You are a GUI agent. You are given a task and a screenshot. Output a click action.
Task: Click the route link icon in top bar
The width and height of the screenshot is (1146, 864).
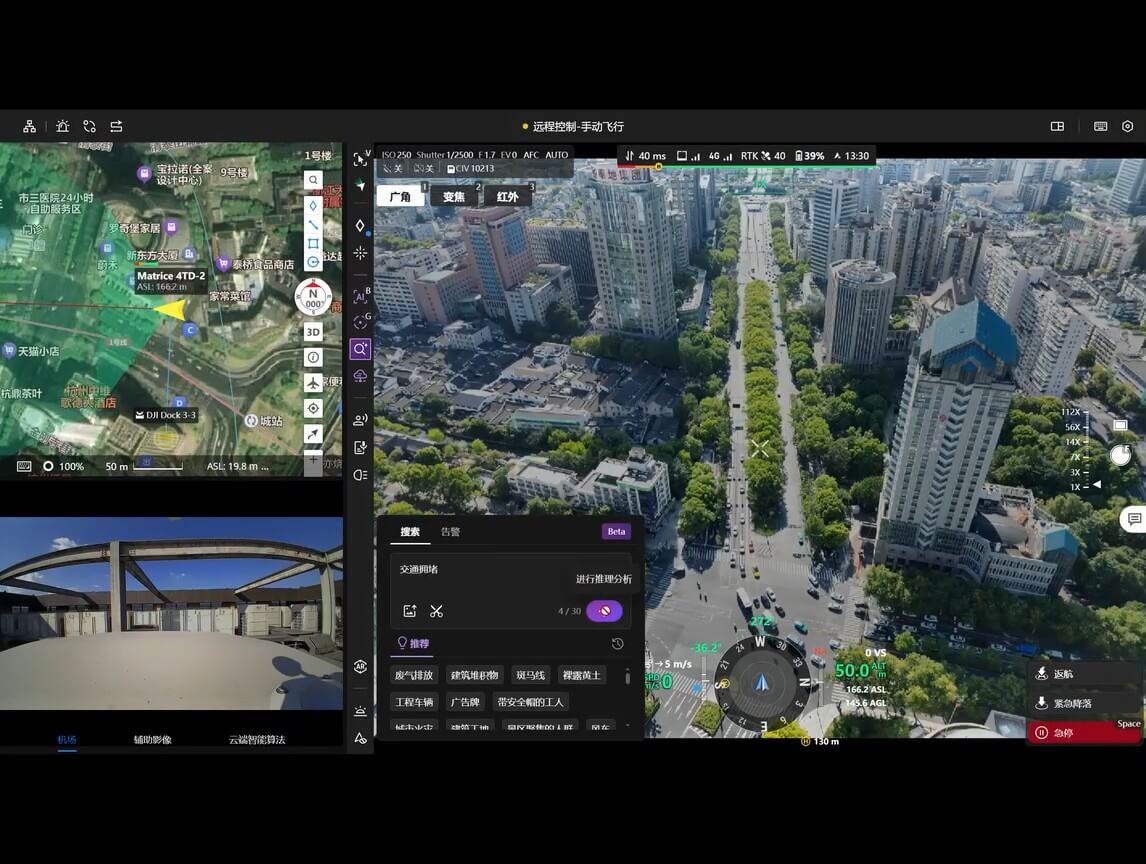(90, 126)
